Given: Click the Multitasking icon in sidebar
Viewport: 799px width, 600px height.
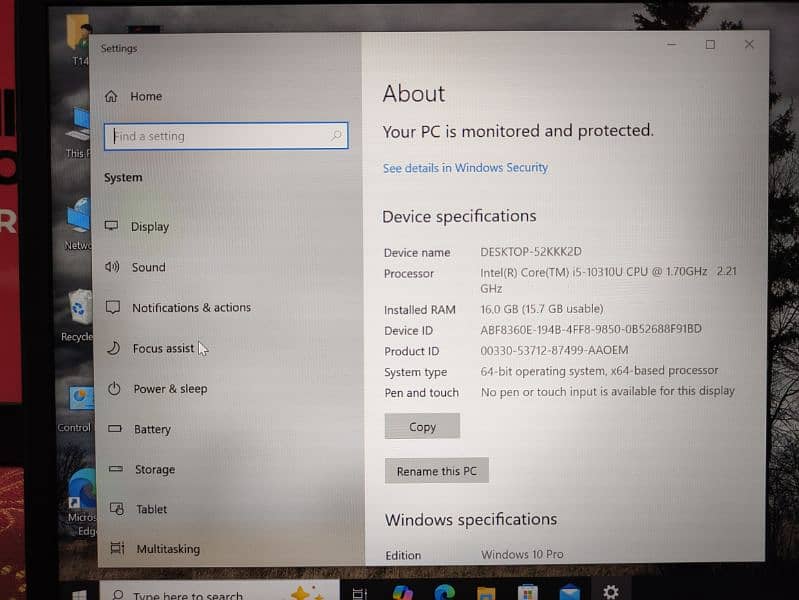Looking at the screenshot, I should pos(117,548).
